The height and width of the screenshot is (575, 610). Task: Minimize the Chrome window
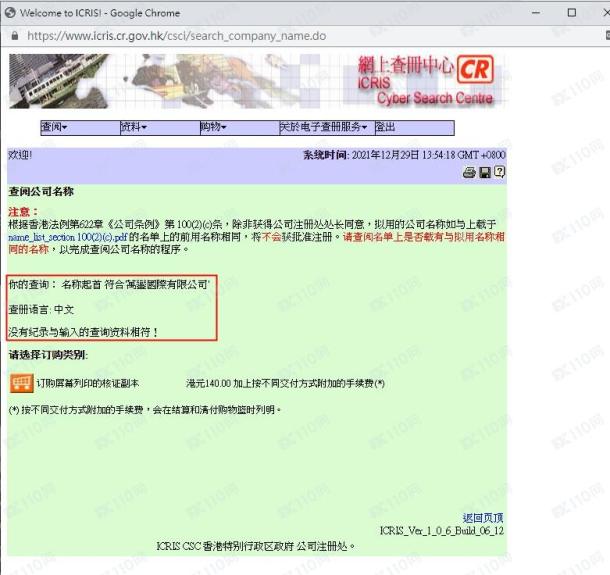tap(536, 13)
